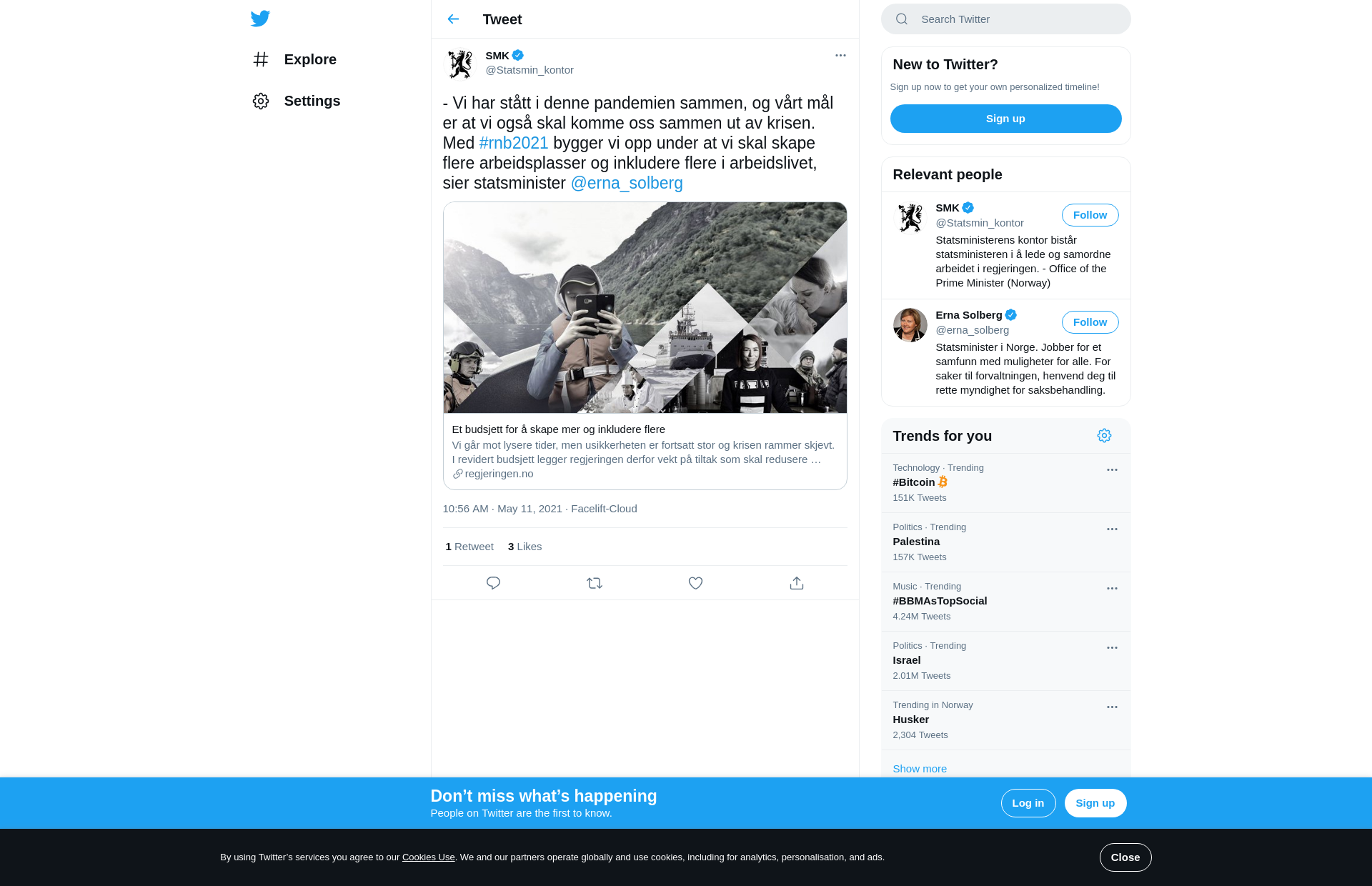
Task: Follow the SMK account
Action: coord(1090,215)
